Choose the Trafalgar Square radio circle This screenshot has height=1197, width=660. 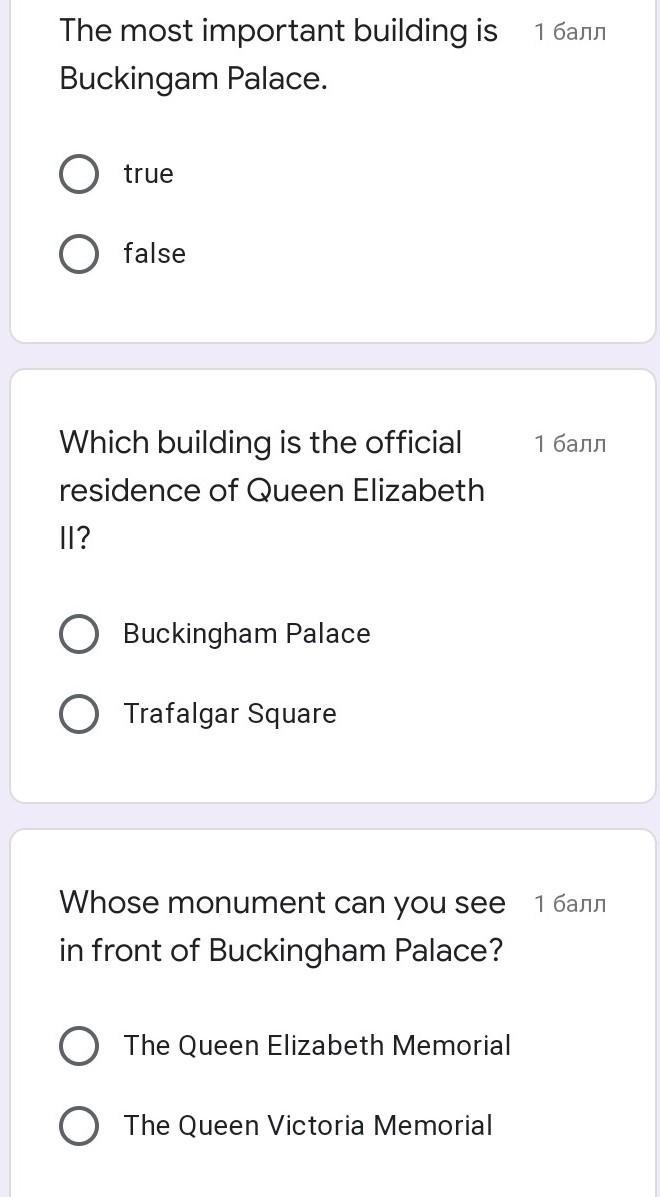click(x=79, y=714)
